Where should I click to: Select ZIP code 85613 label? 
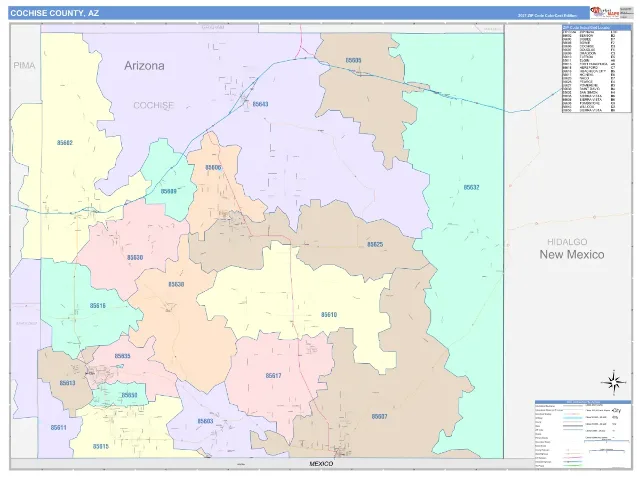pyautogui.click(x=67, y=383)
